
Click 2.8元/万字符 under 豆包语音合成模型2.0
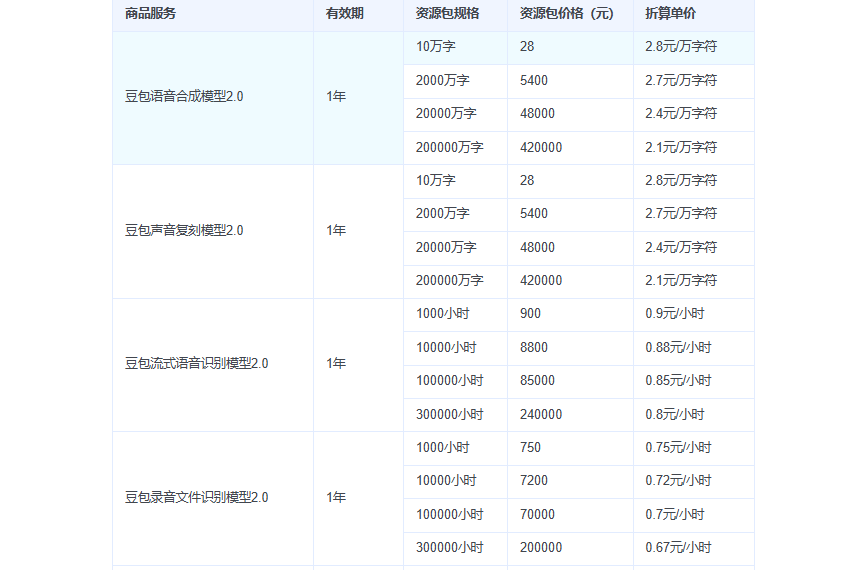(x=694, y=47)
